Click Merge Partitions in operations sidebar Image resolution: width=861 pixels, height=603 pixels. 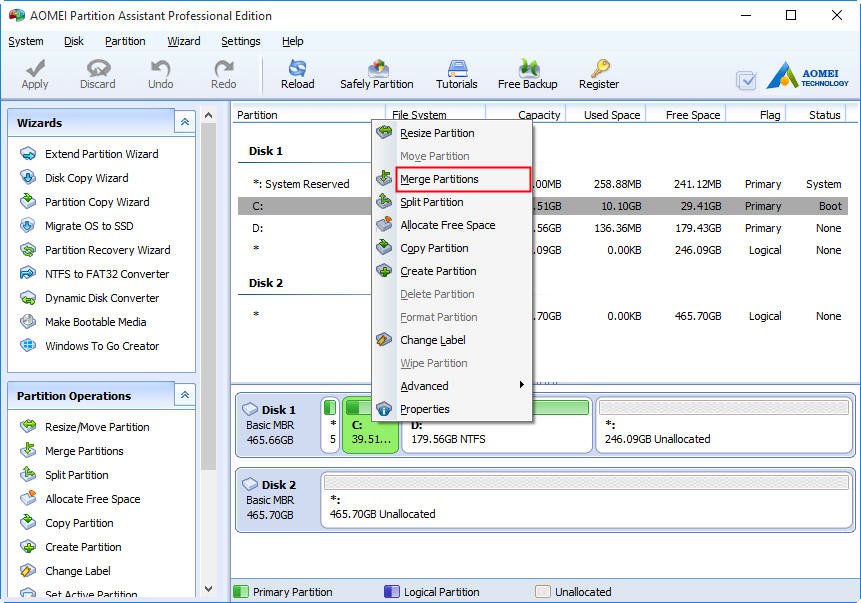coord(84,451)
